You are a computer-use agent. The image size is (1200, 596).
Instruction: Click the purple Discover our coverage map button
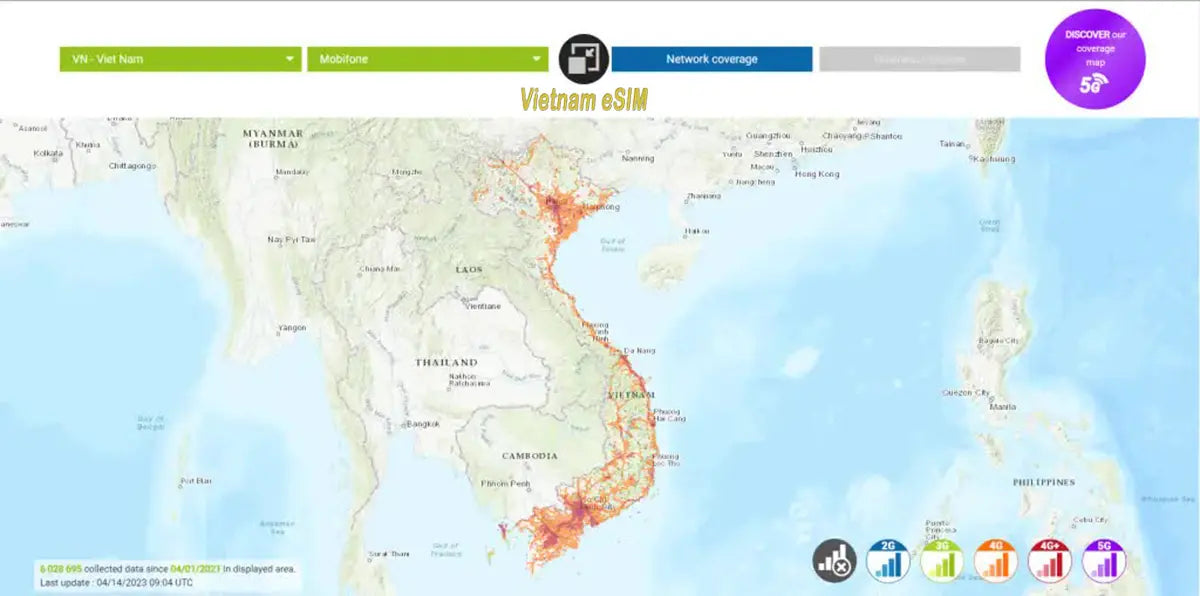point(1095,58)
